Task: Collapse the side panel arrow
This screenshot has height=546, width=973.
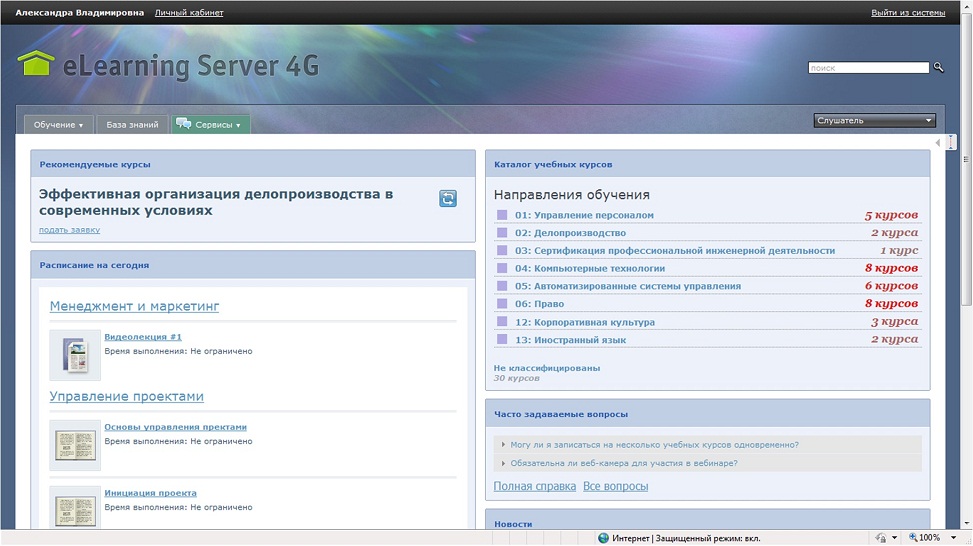Action: pos(937,143)
